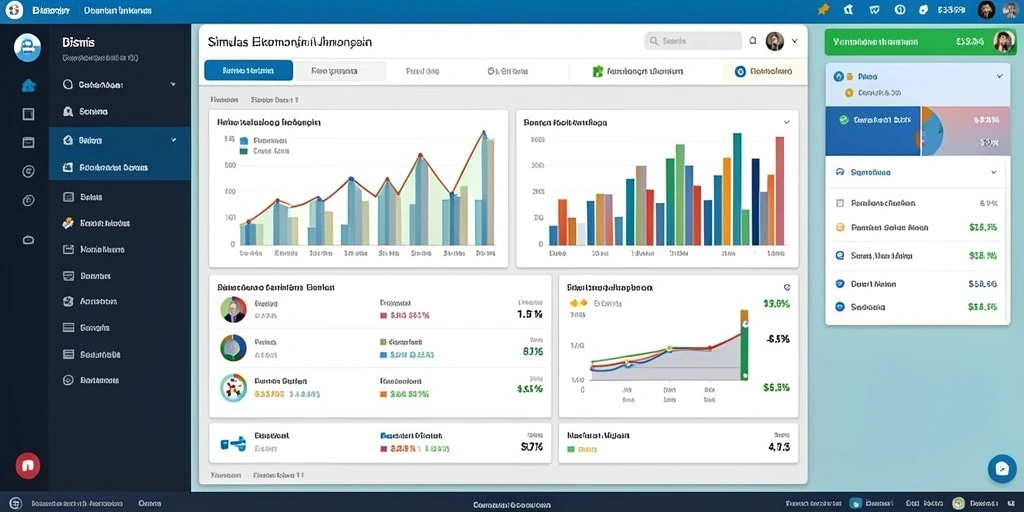The width and height of the screenshot is (1024, 512).
Task: Select the gray second tab in the tab row
Action: tap(340, 71)
